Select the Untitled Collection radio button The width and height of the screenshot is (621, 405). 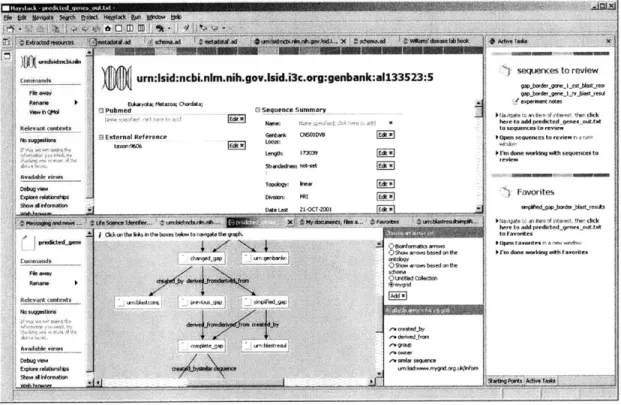tap(391, 278)
